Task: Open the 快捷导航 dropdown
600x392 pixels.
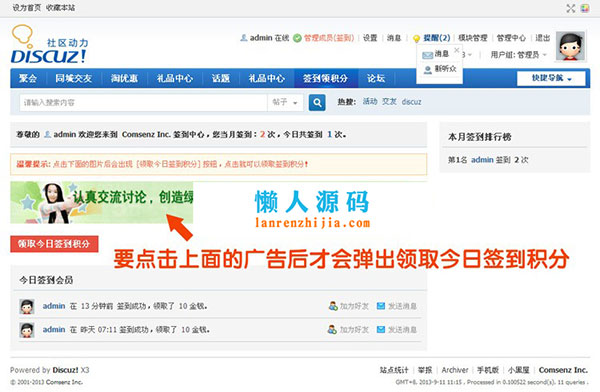Action: [551, 78]
